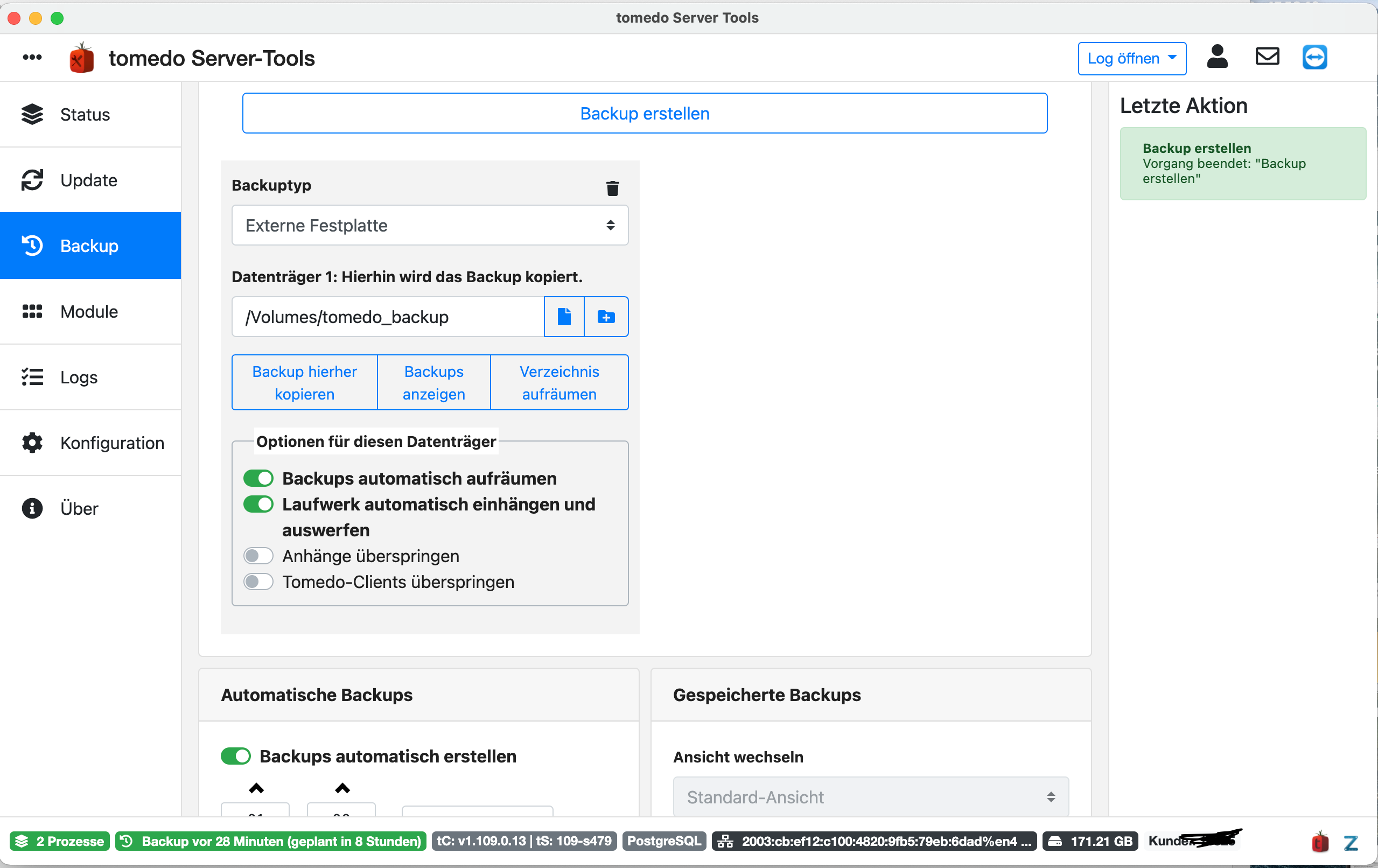Screen dimensions: 1378x868
Task: Increase minutes with second up chevron
Action: [x=342, y=788]
